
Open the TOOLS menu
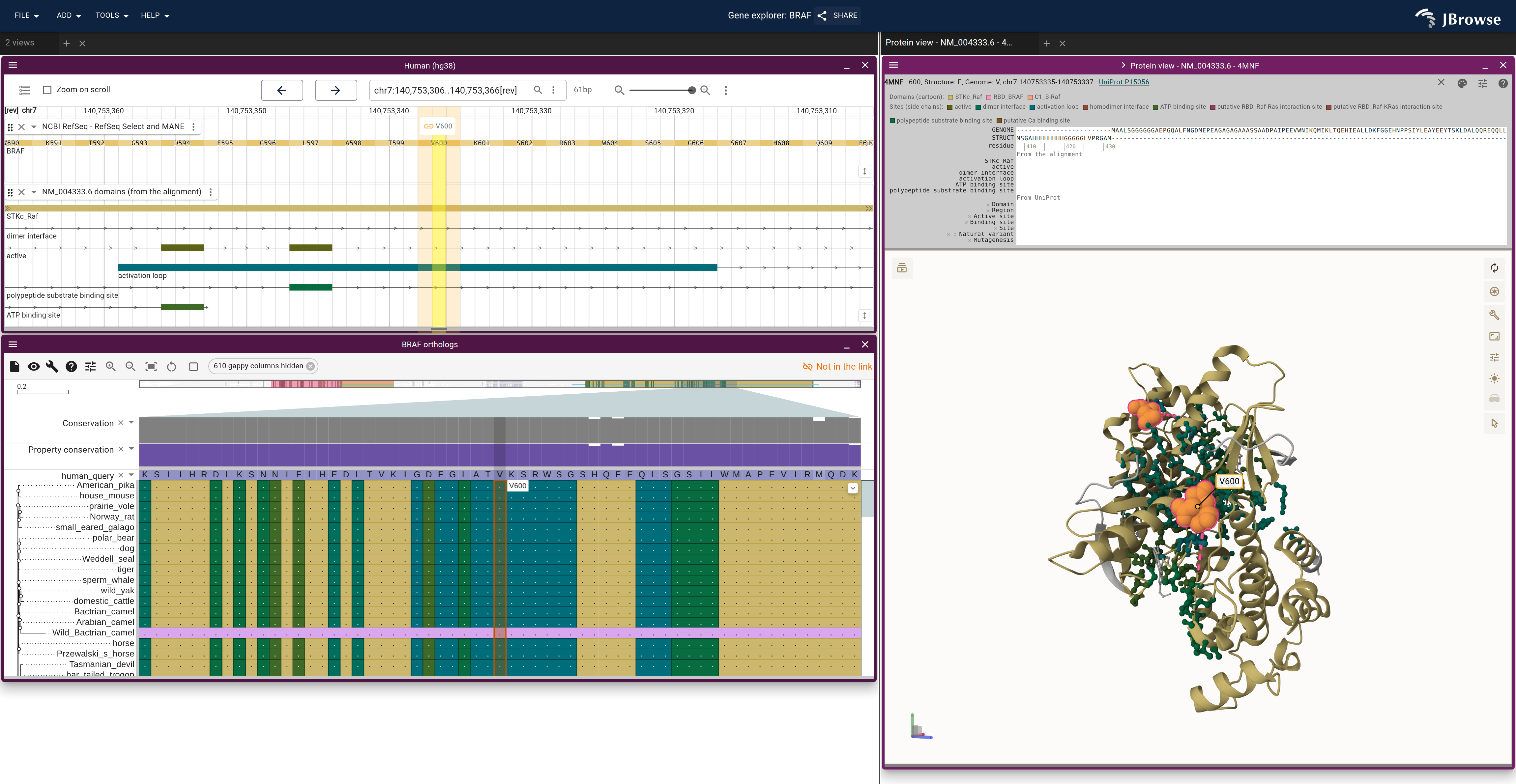click(112, 15)
